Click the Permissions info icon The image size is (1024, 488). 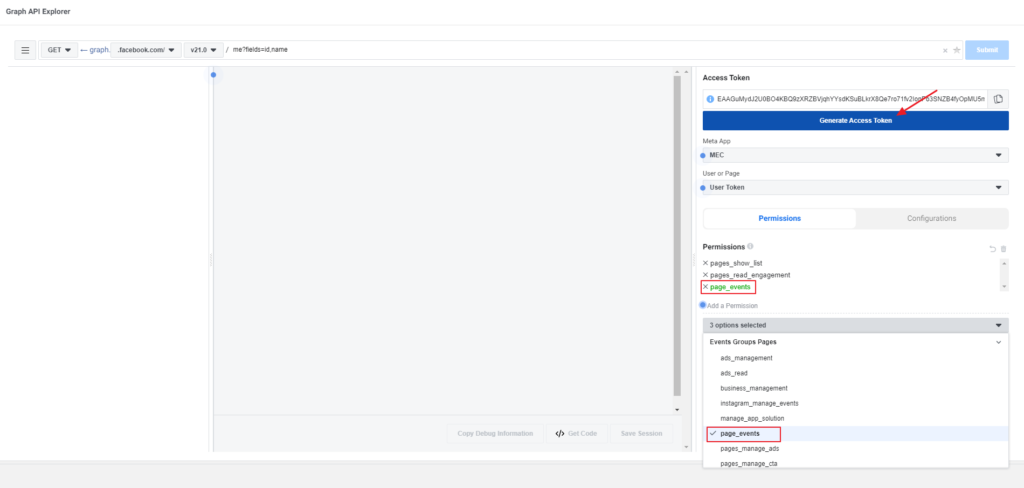click(750, 247)
